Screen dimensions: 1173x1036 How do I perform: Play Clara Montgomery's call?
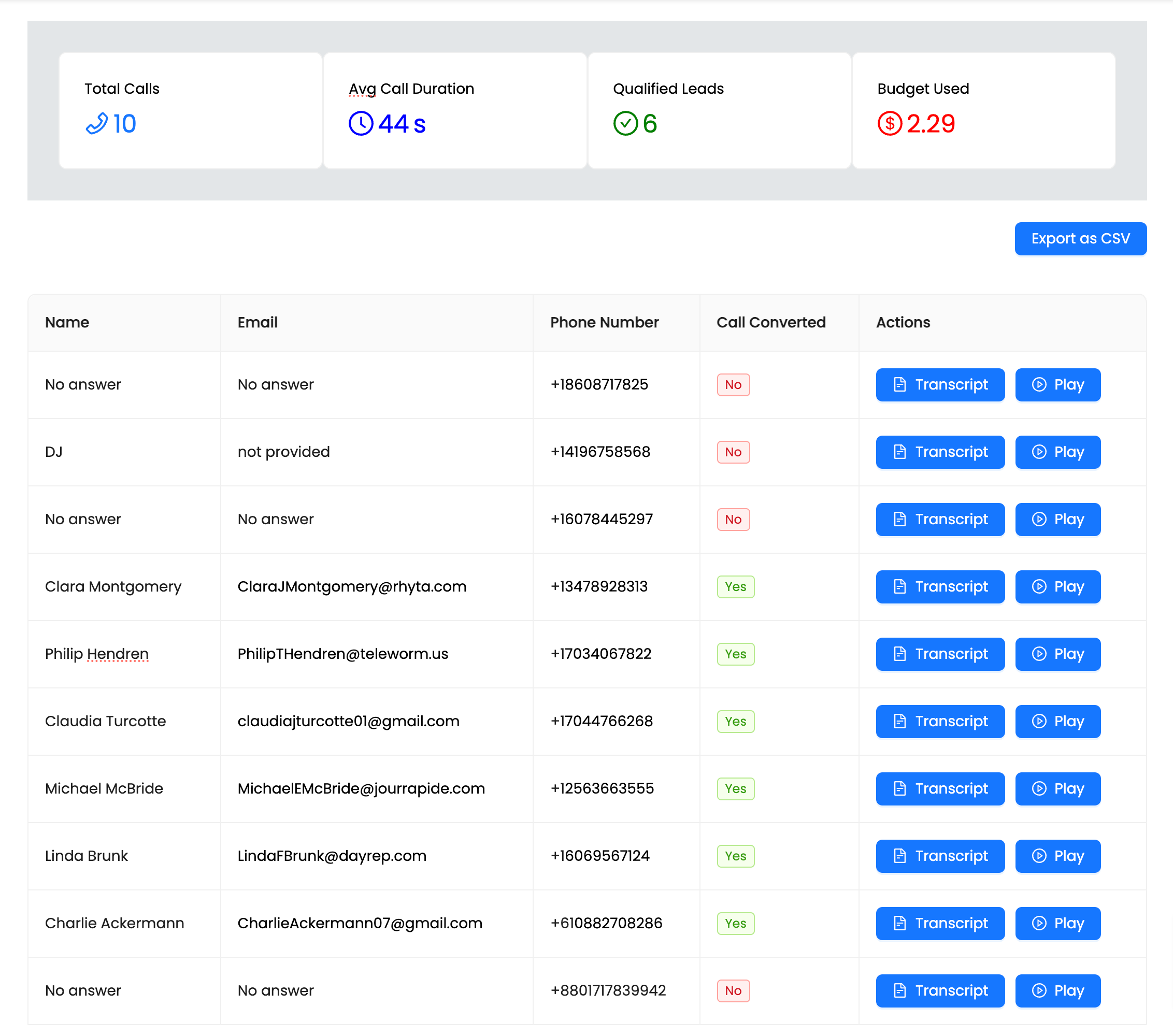[x=1057, y=587]
